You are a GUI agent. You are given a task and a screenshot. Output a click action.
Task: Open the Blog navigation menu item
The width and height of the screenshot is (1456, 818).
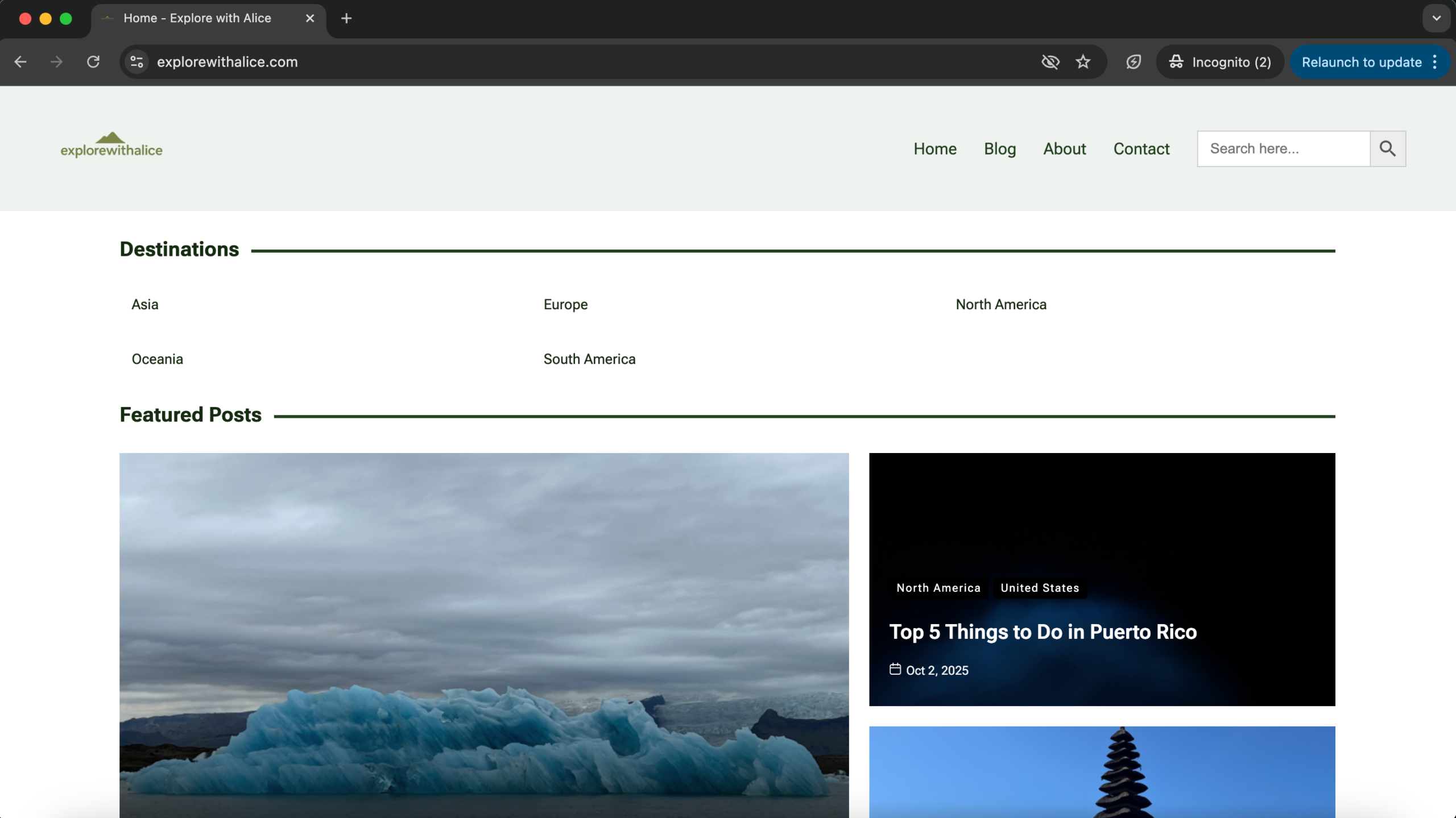point(999,148)
